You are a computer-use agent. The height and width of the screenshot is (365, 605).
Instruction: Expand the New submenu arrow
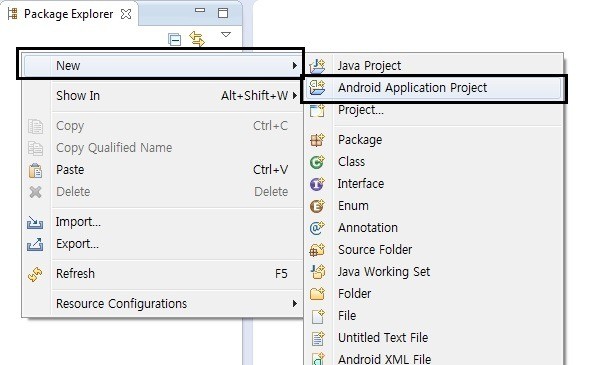[294, 66]
